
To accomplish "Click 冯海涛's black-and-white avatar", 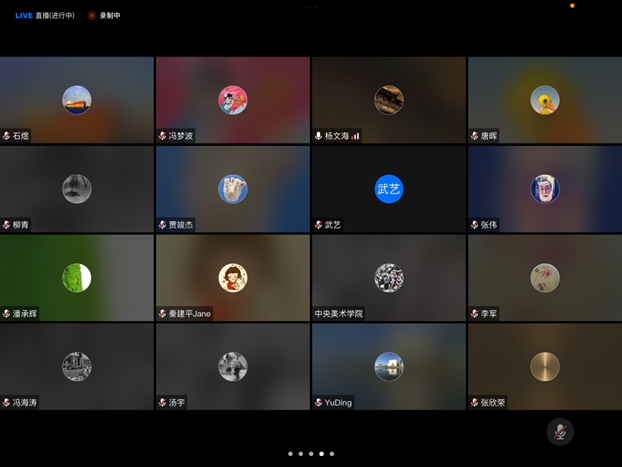I will pyautogui.click(x=77, y=367).
